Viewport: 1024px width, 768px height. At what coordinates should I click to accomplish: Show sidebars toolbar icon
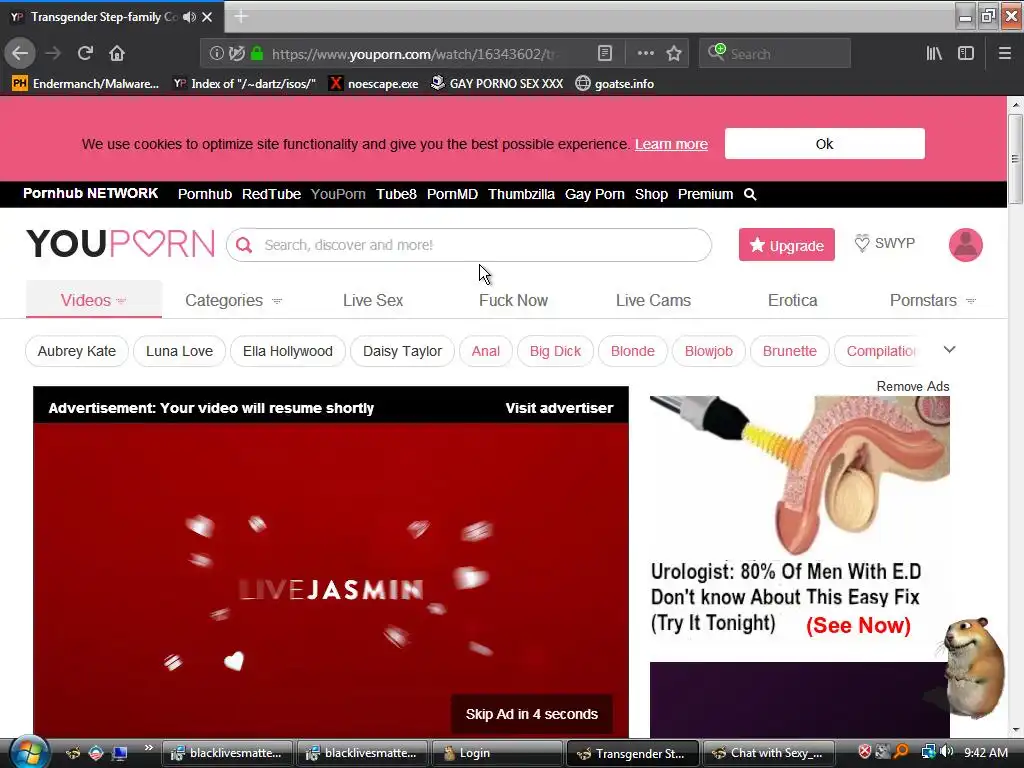point(966,54)
